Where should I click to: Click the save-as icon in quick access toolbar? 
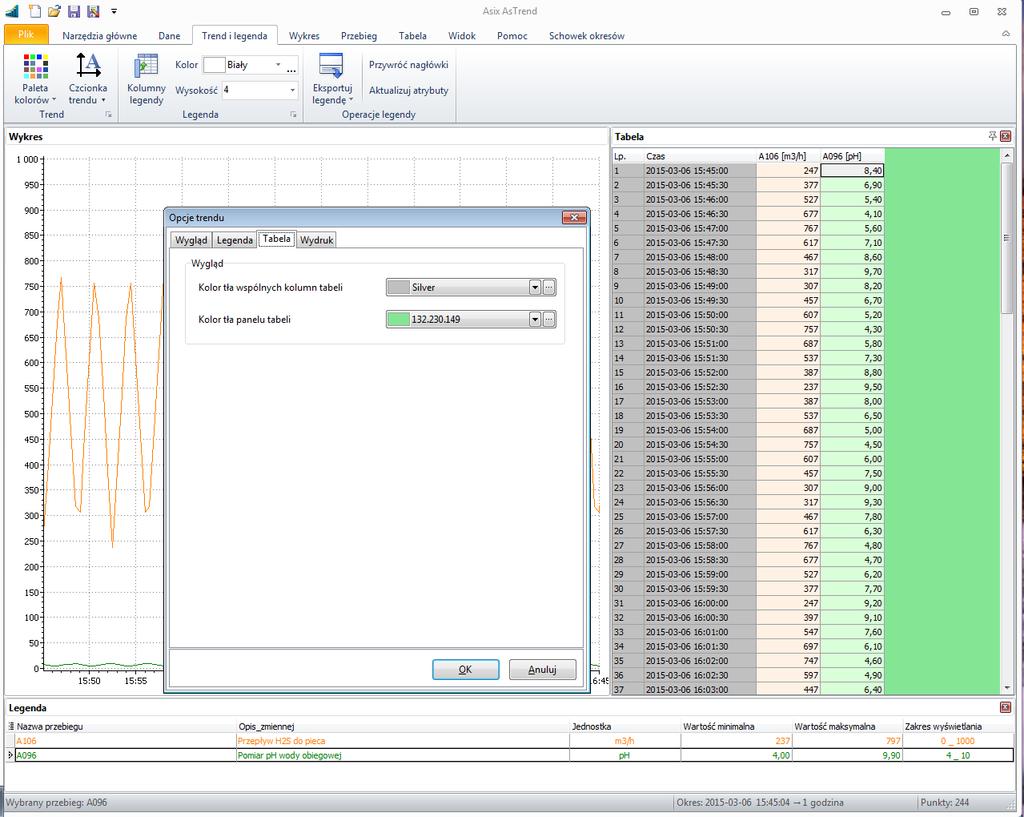tap(93, 10)
